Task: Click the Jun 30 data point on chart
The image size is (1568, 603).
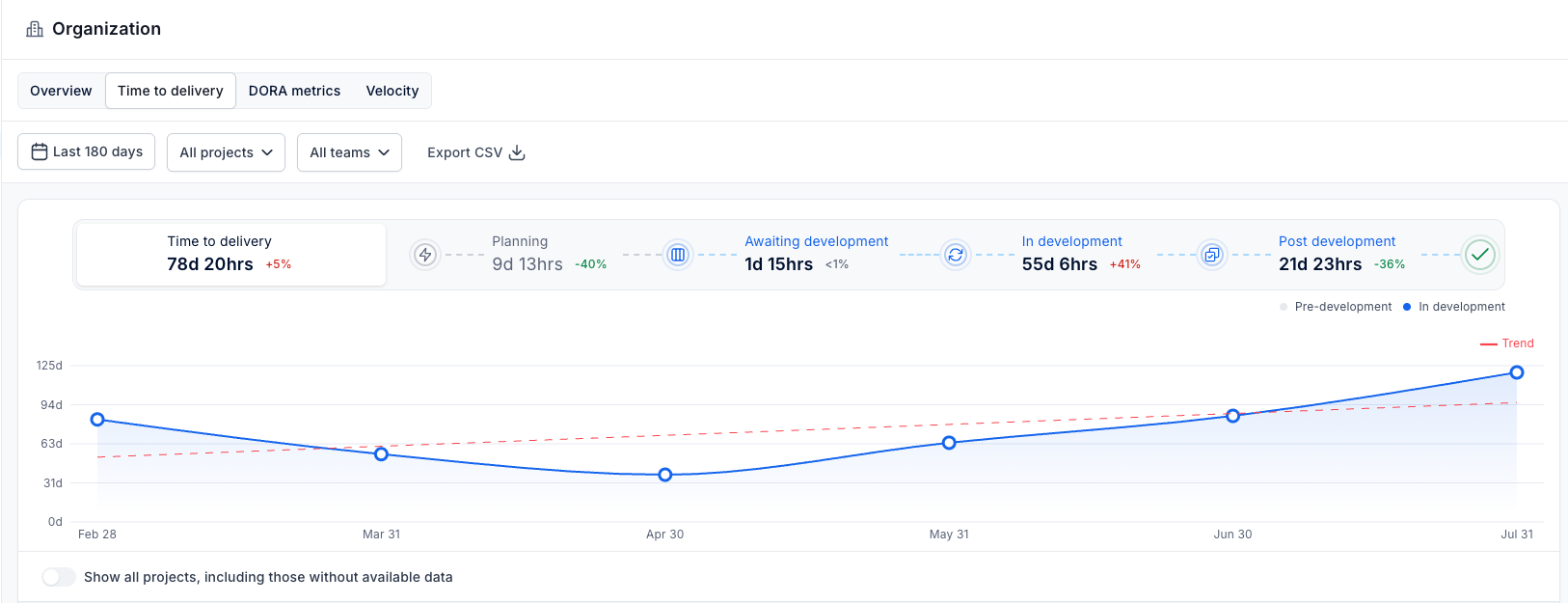Action: [x=1233, y=416]
